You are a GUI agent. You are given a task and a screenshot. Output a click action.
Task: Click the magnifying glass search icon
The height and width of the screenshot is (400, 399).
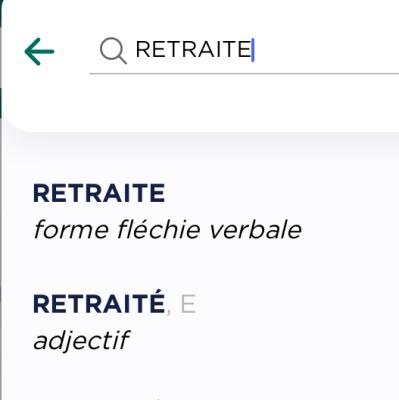click(x=113, y=51)
